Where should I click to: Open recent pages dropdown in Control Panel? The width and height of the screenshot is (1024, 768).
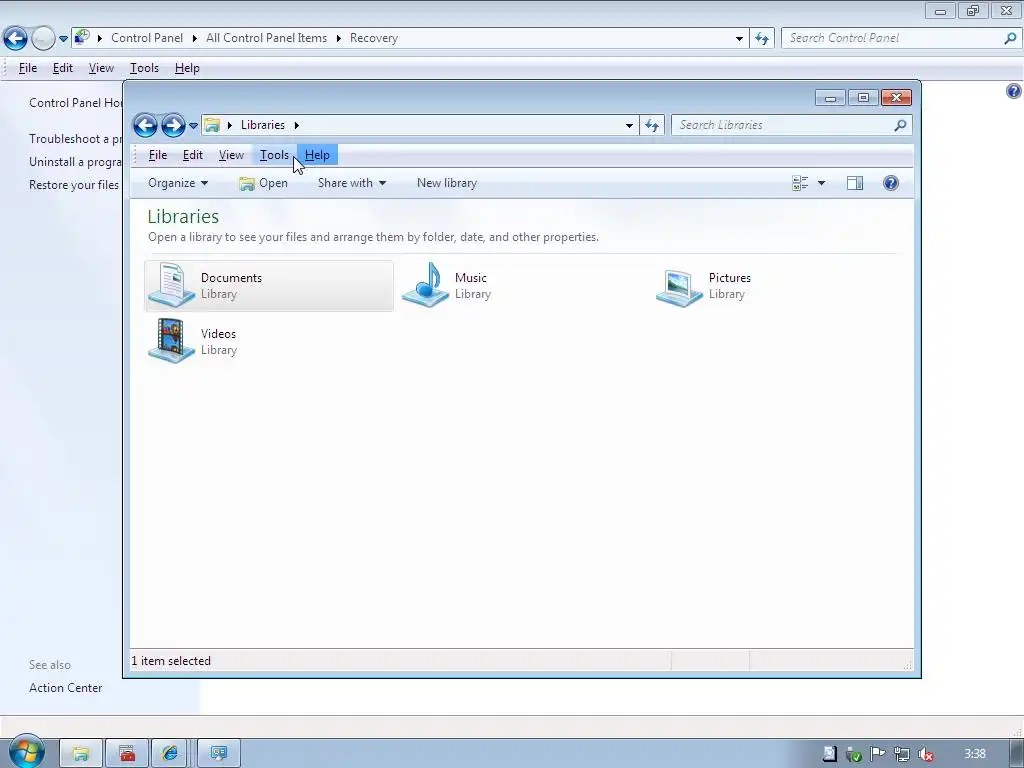pyautogui.click(x=63, y=39)
